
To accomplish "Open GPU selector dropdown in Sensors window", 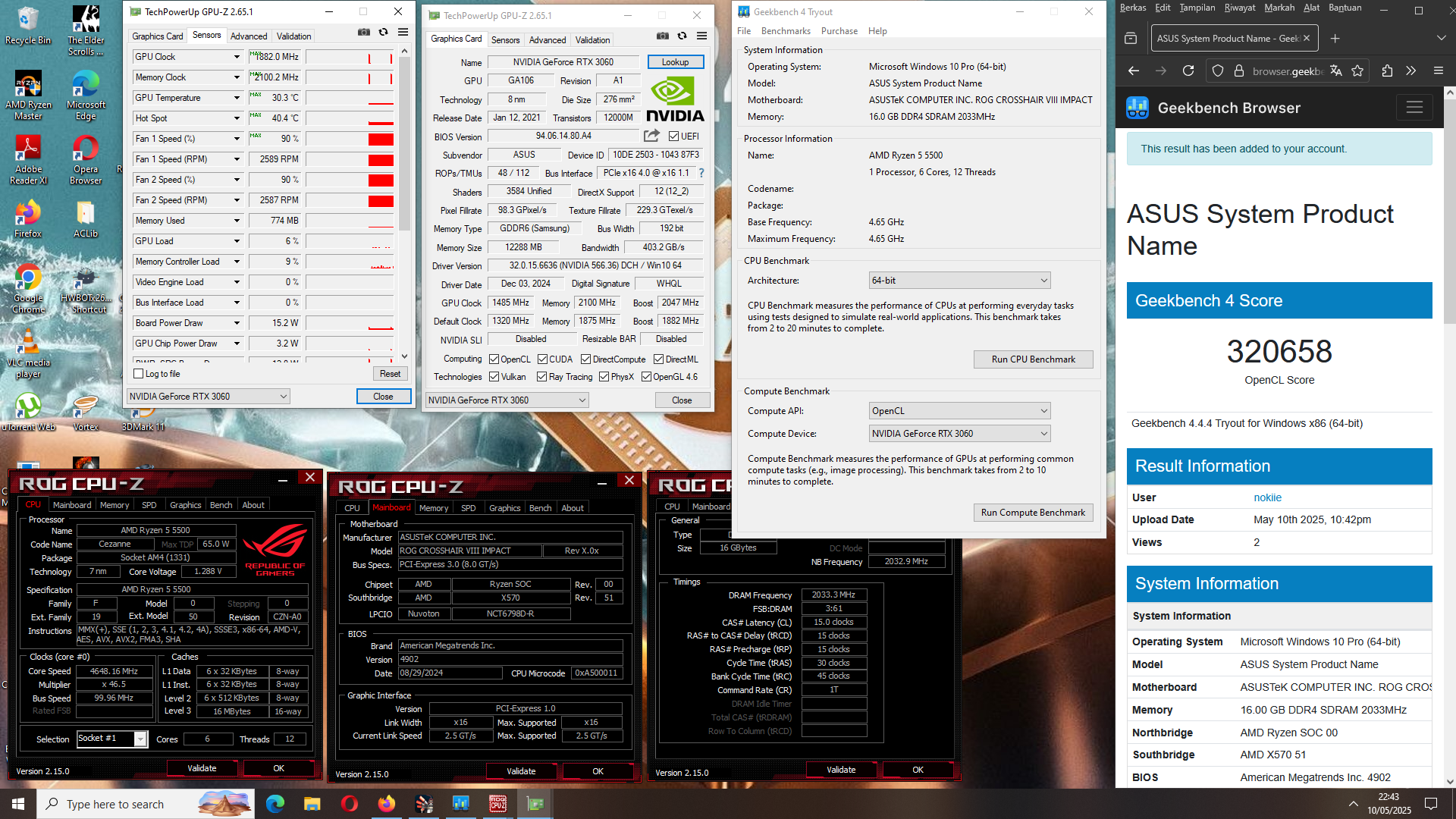I will click(208, 397).
